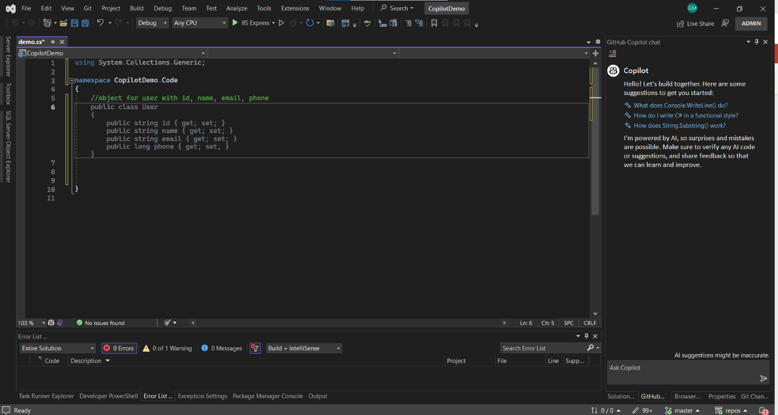
Task: Switch to Developer PowerShell tab
Action: point(109,396)
